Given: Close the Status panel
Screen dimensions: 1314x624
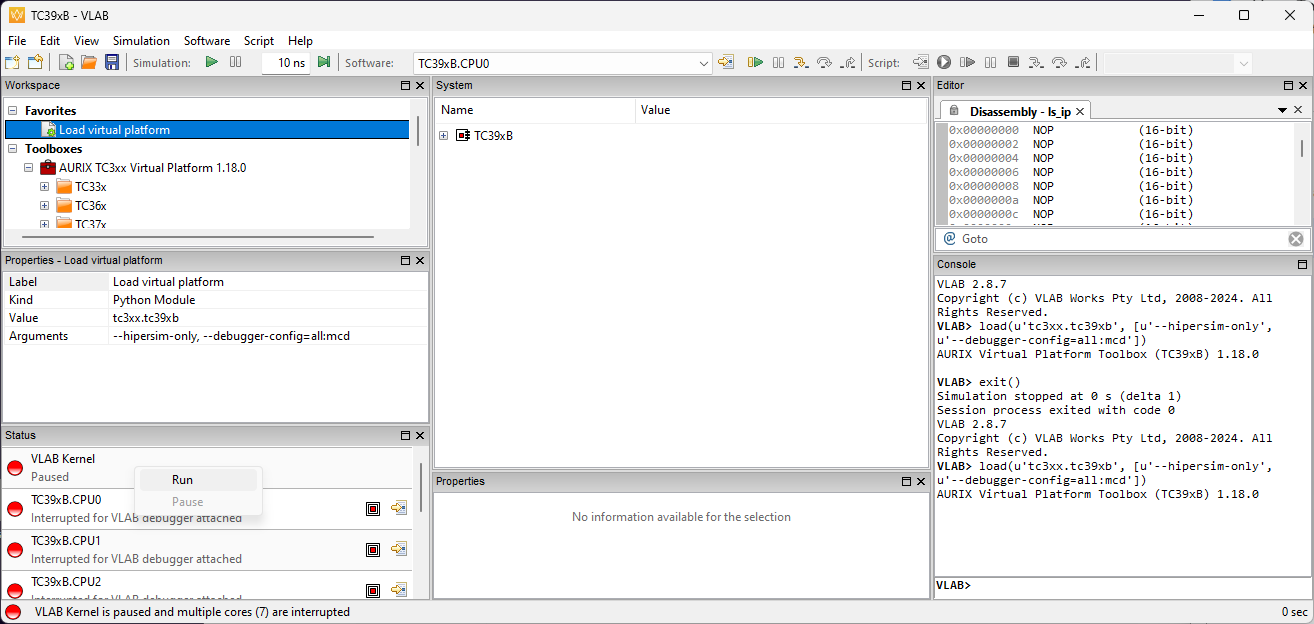Looking at the screenshot, I should point(420,436).
